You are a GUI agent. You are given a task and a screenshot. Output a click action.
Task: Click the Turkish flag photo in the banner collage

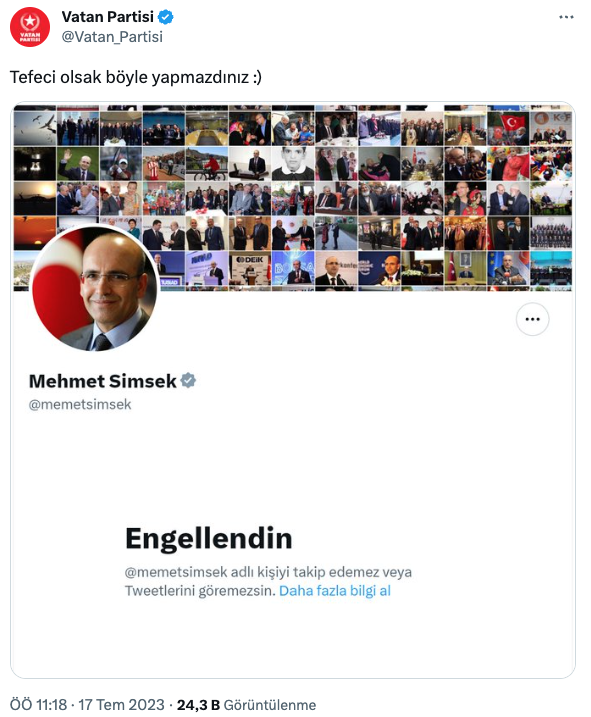(508, 128)
